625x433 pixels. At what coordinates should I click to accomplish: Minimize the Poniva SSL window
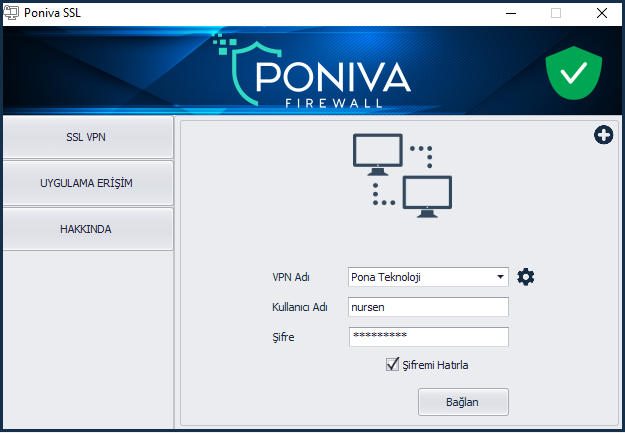coord(511,13)
